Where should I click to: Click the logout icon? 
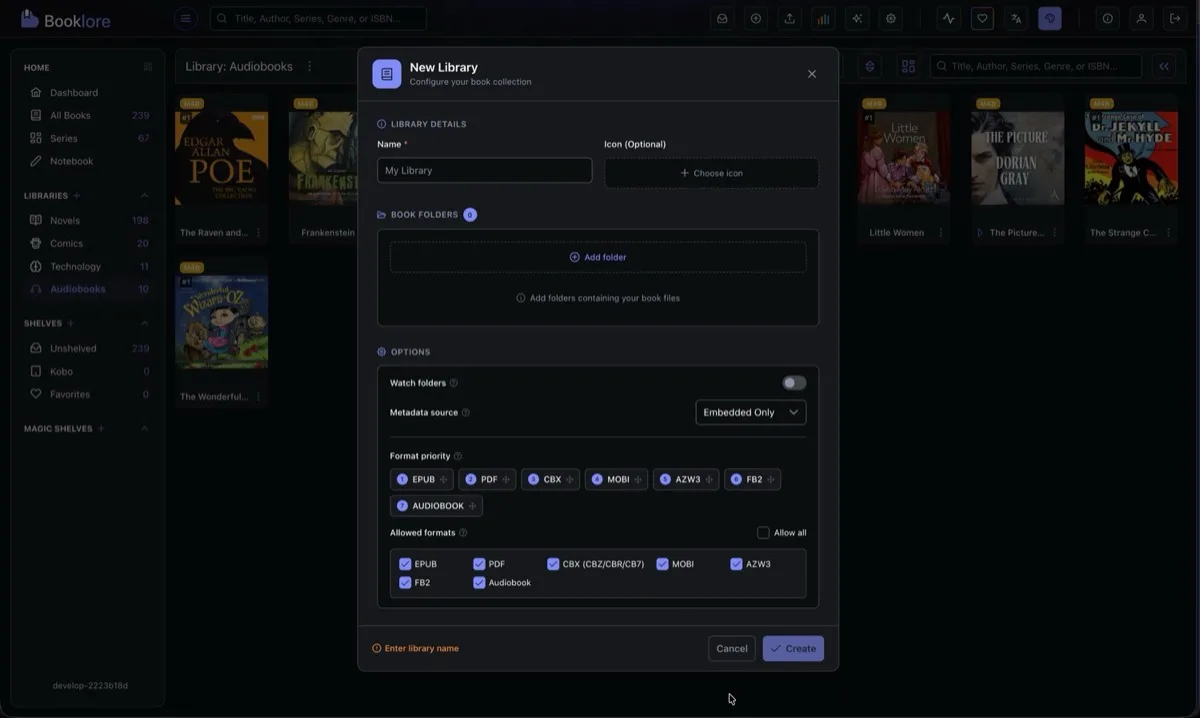click(x=1175, y=18)
